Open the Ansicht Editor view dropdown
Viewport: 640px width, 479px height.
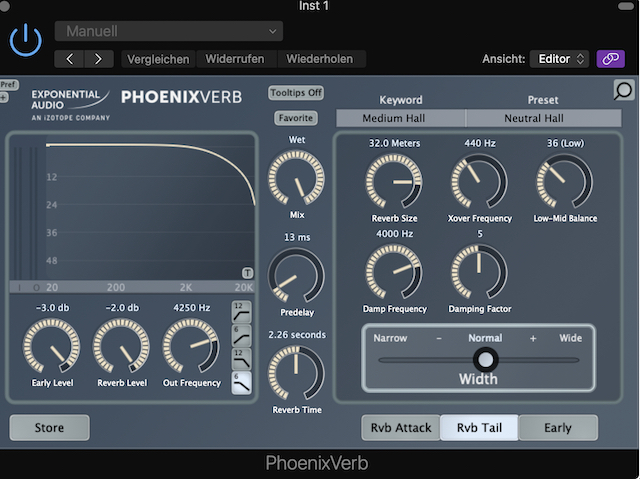(x=560, y=59)
